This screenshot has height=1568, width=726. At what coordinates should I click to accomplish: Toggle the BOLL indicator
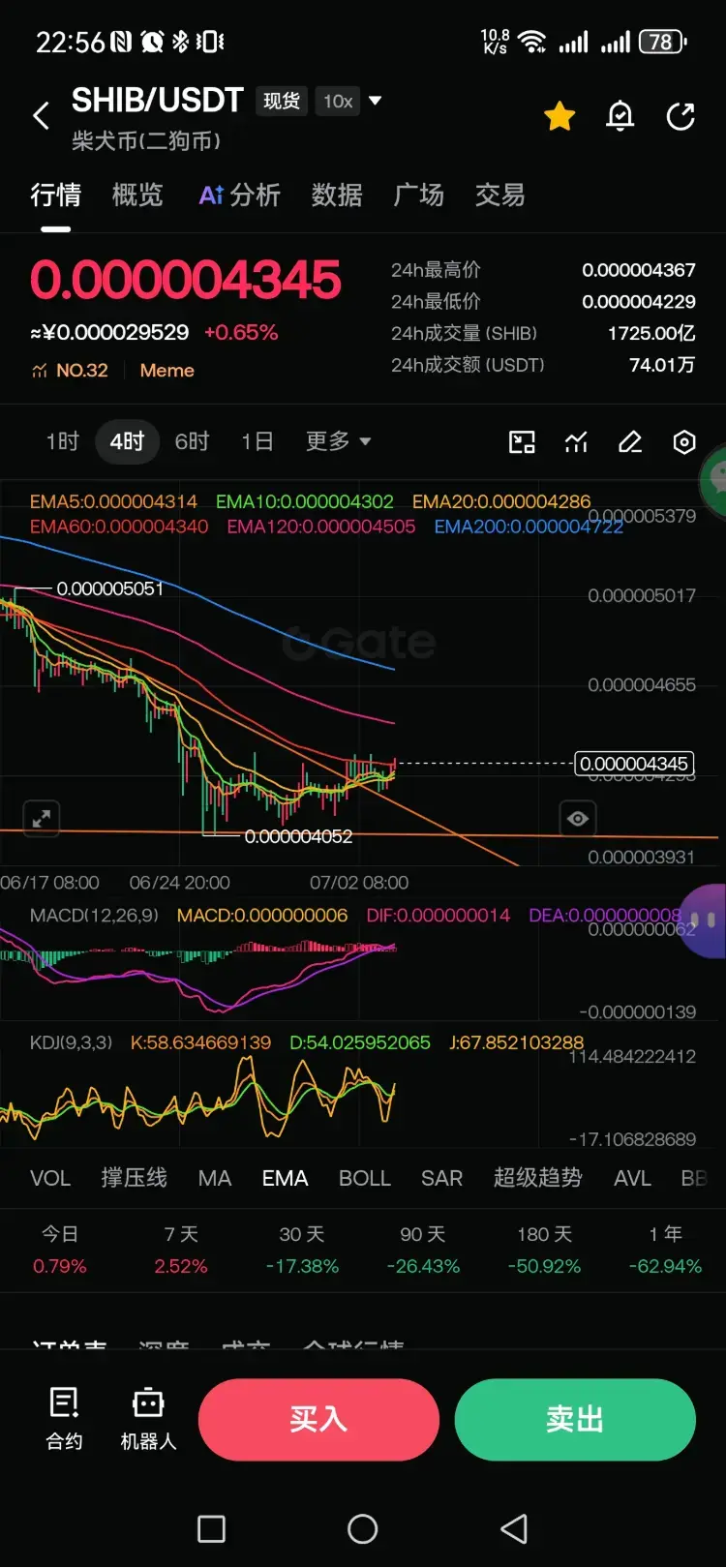[x=365, y=1178]
